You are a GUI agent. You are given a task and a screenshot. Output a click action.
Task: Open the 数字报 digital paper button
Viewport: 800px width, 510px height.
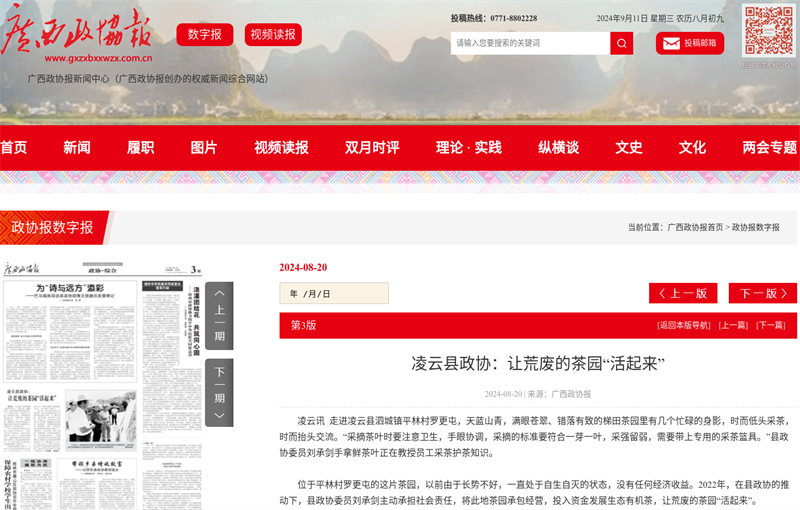(205, 35)
